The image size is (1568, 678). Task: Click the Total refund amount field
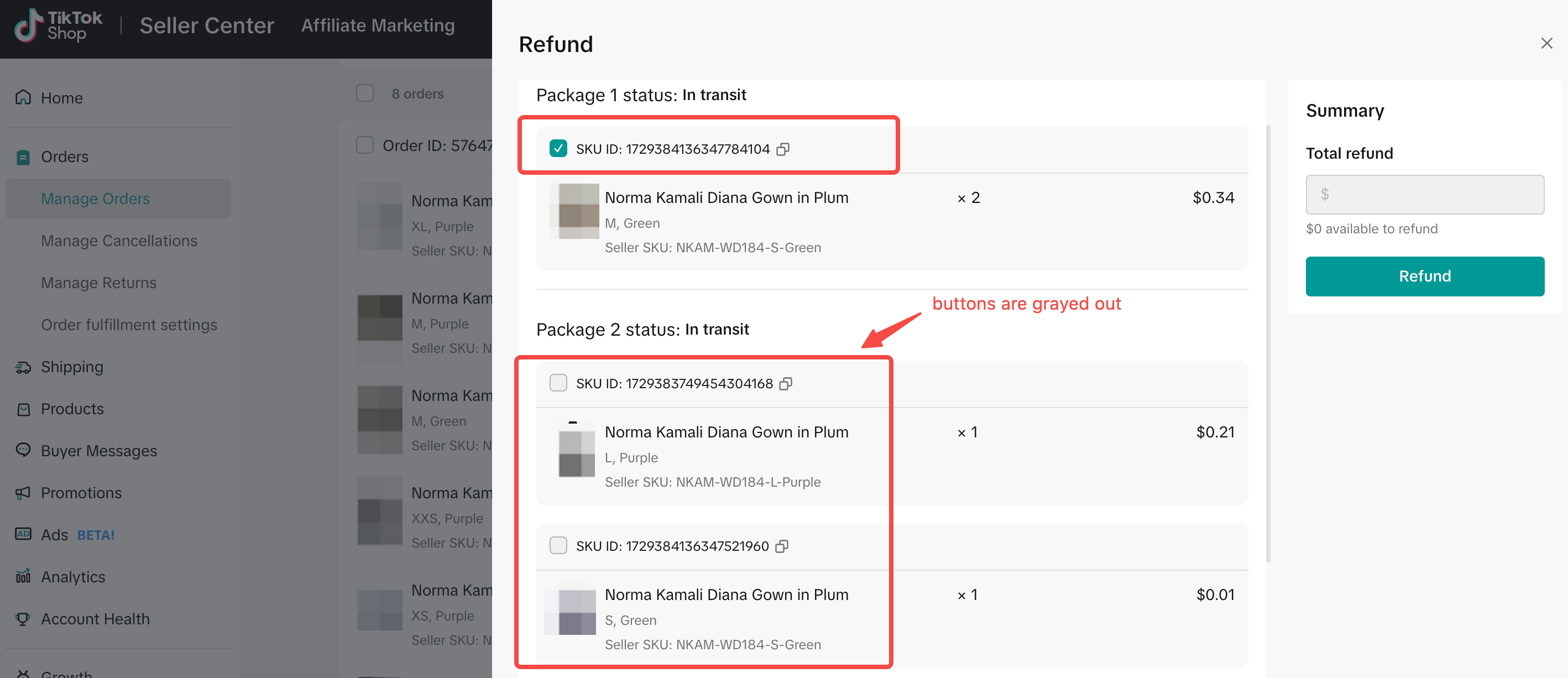[x=1424, y=195]
